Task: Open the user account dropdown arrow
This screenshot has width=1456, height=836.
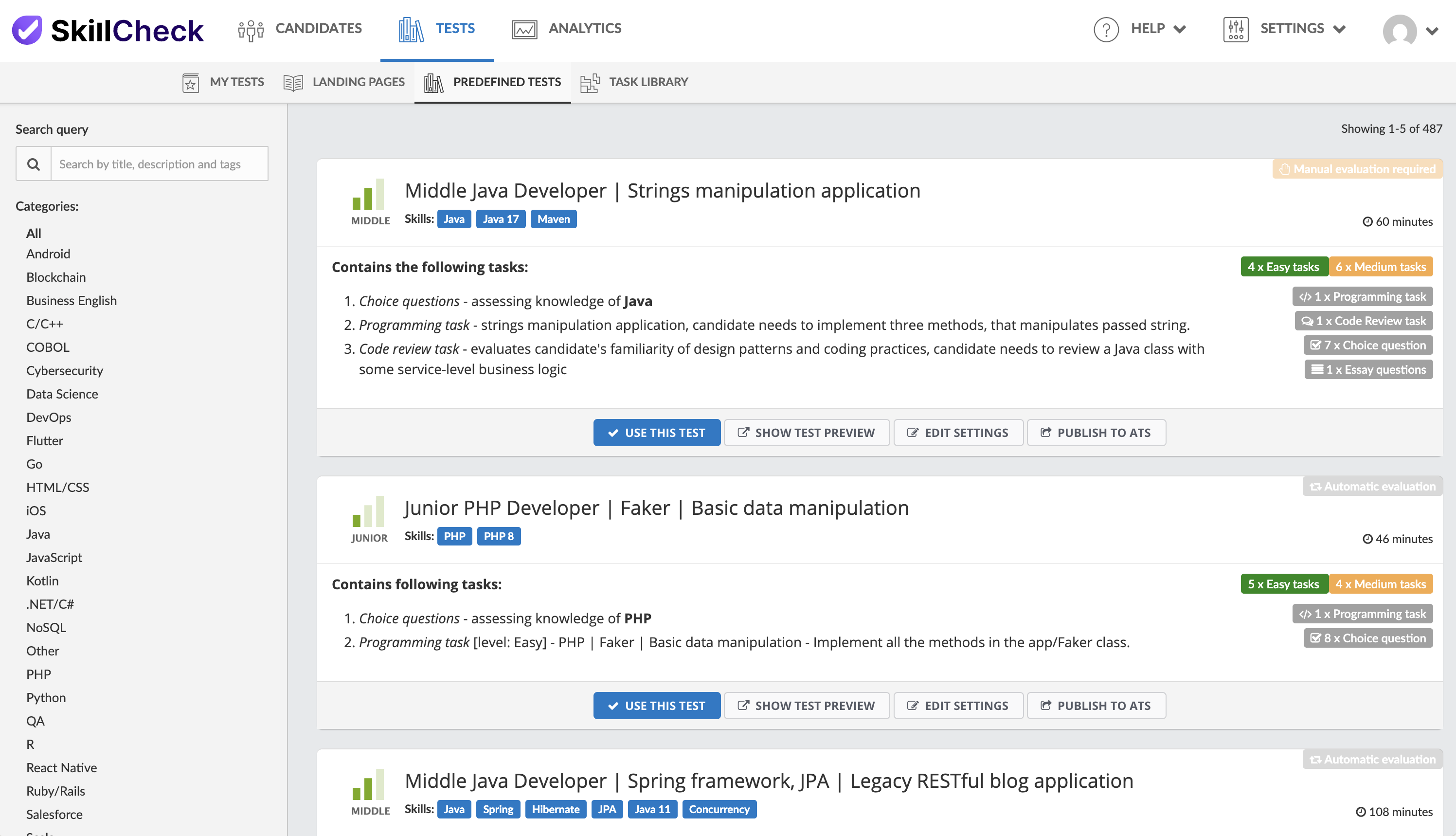Action: pyautogui.click(x=1432, y=31)
